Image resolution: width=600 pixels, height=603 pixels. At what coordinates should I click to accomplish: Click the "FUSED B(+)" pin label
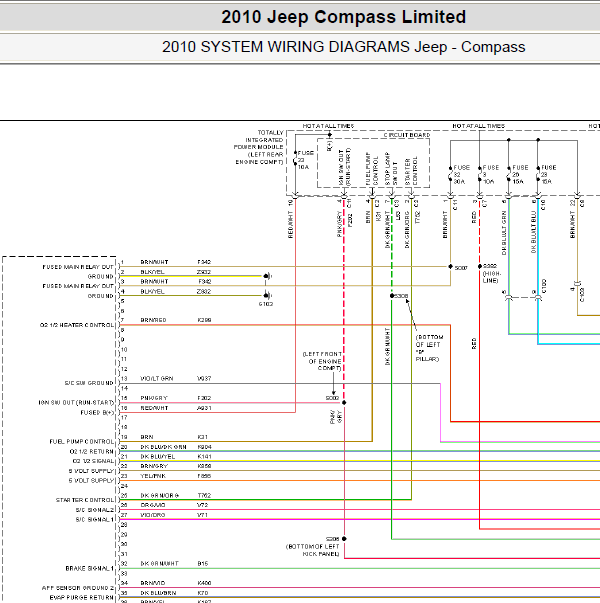pos(97,412)
